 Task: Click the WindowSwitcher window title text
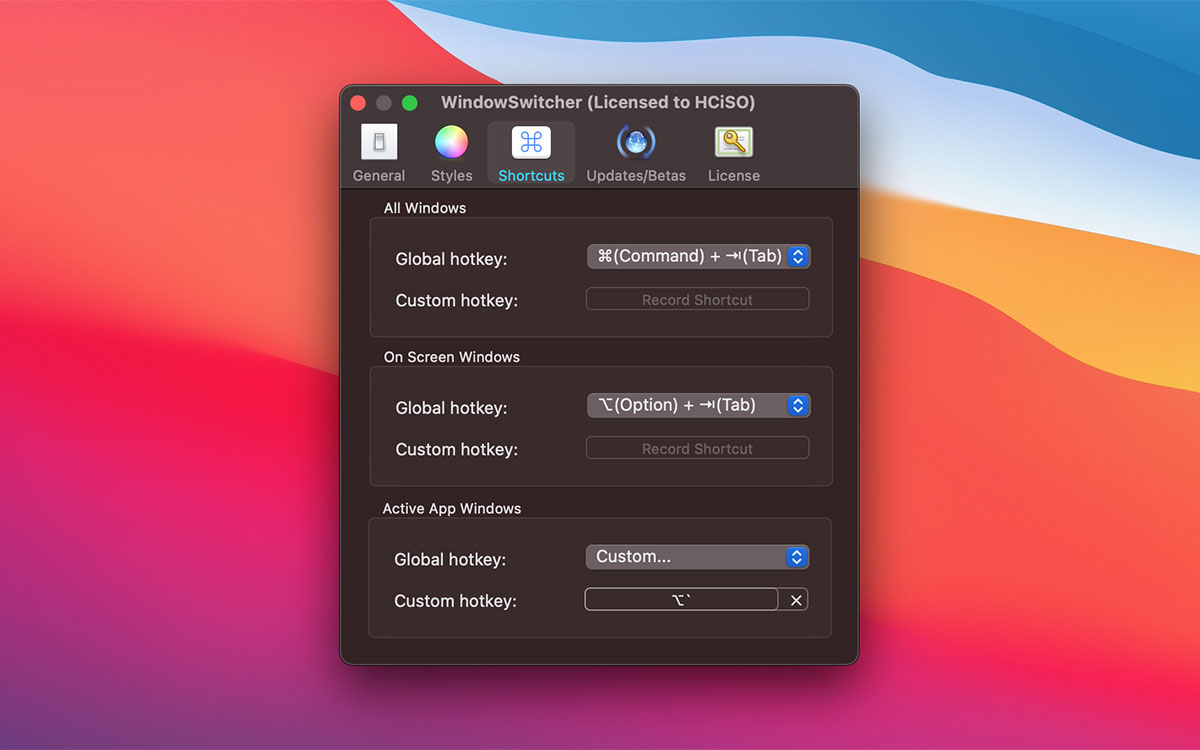click(598, 102)
